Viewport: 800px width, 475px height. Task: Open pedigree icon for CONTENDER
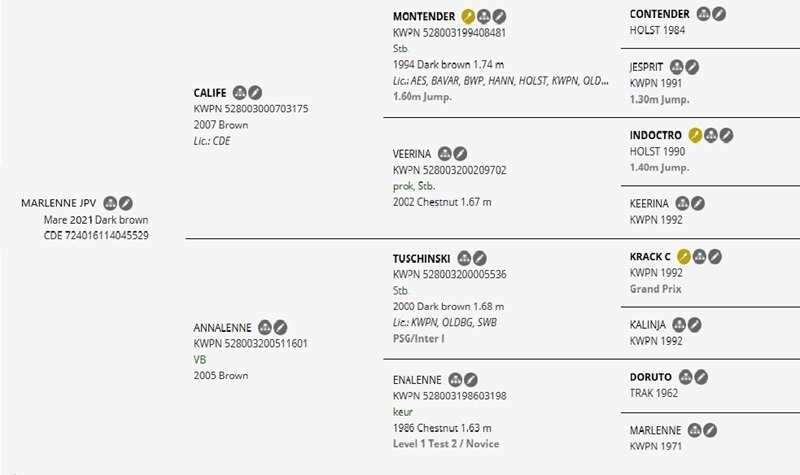tap(702, 14)
